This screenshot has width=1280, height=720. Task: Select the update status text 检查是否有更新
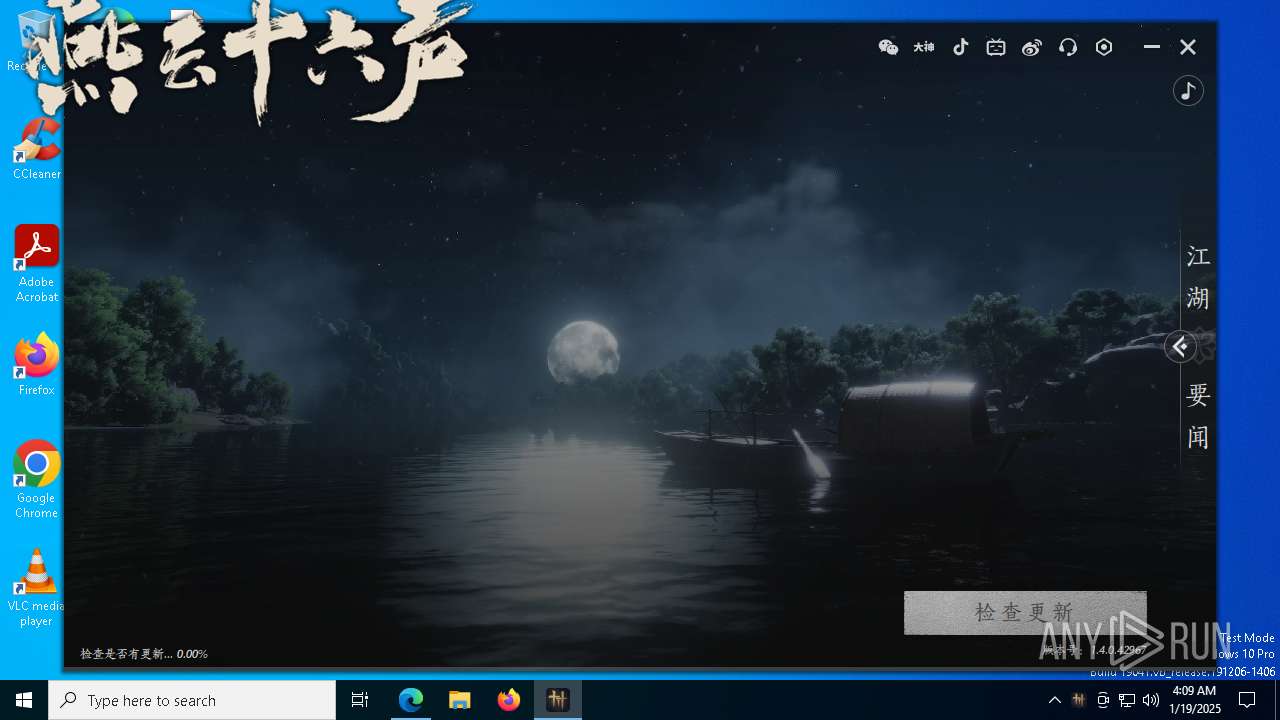tap(127, 654)
